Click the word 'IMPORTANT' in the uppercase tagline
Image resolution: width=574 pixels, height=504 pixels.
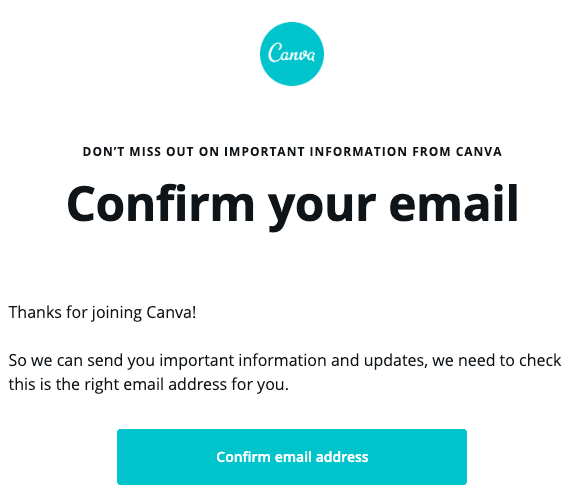click(264, 152)
